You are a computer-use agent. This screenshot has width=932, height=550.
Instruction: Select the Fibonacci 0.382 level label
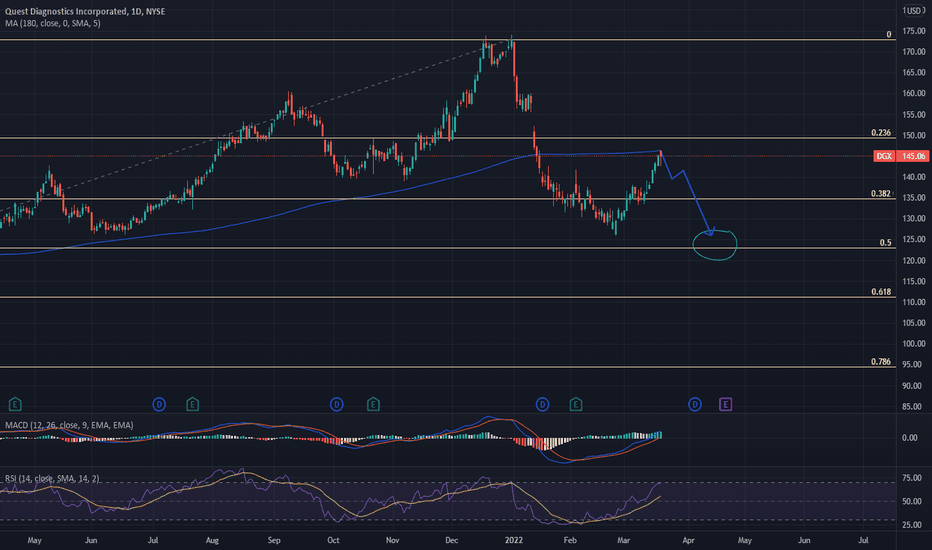click(x=881, y=193)
